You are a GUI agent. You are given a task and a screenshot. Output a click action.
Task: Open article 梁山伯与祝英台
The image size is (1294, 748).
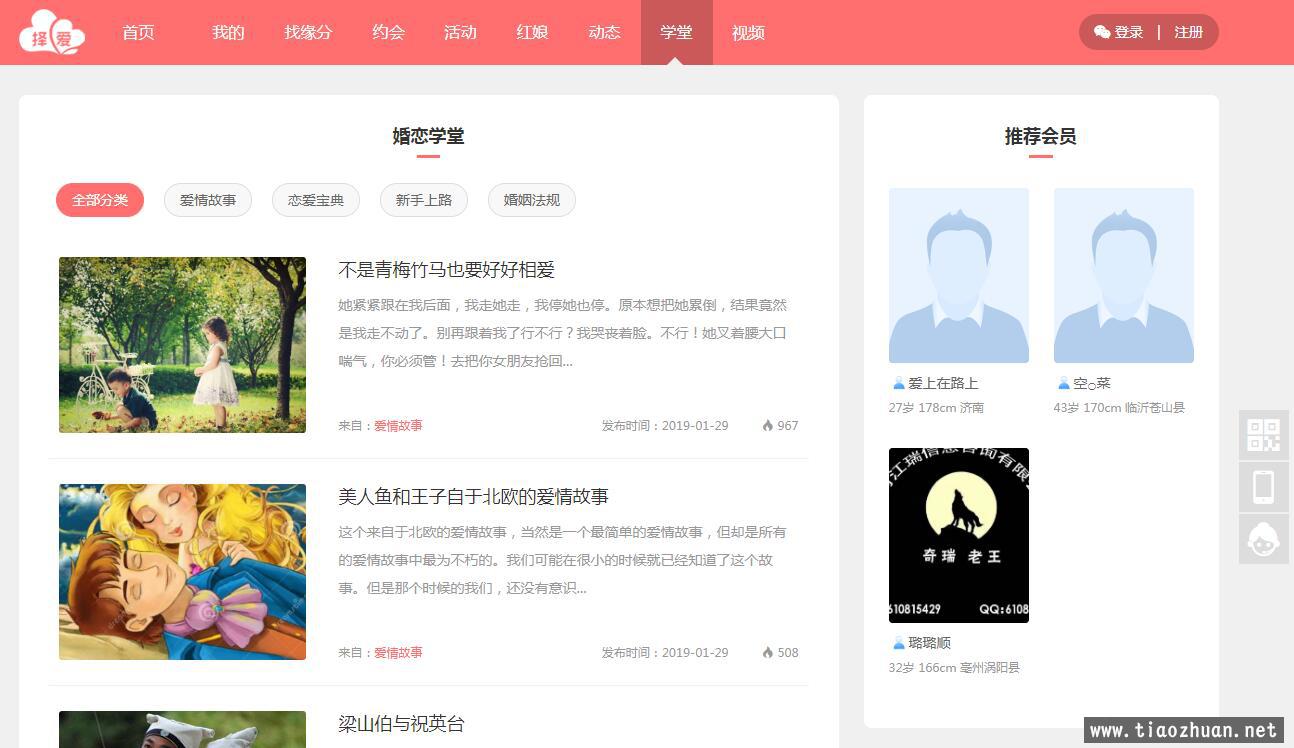click(x=401, y=724)
